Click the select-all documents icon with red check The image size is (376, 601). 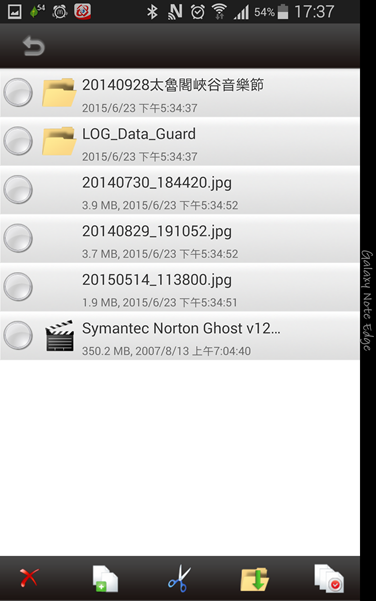329,578
